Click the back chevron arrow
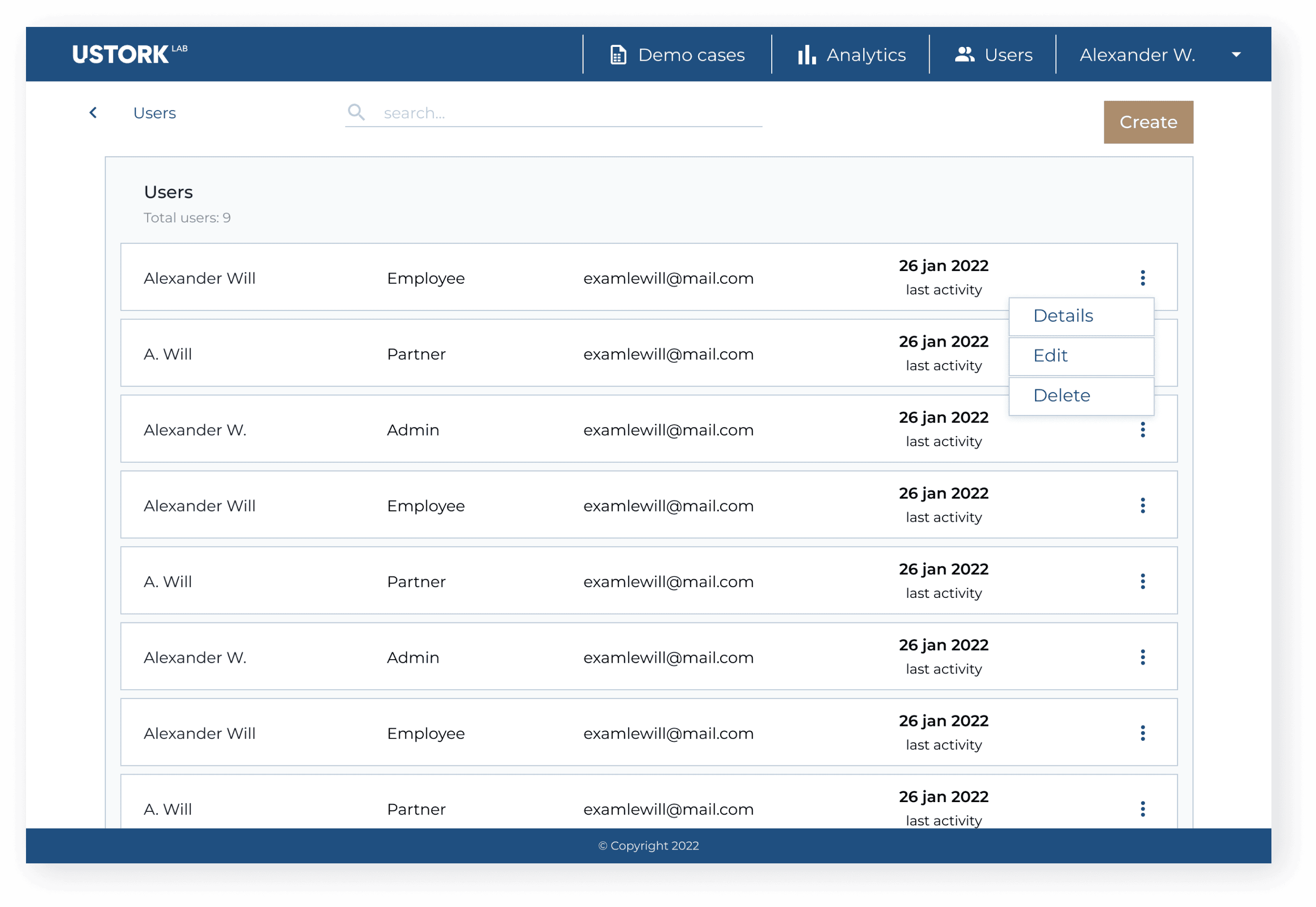The width and height of the screenshot is (1316, 907). point(93,112)
